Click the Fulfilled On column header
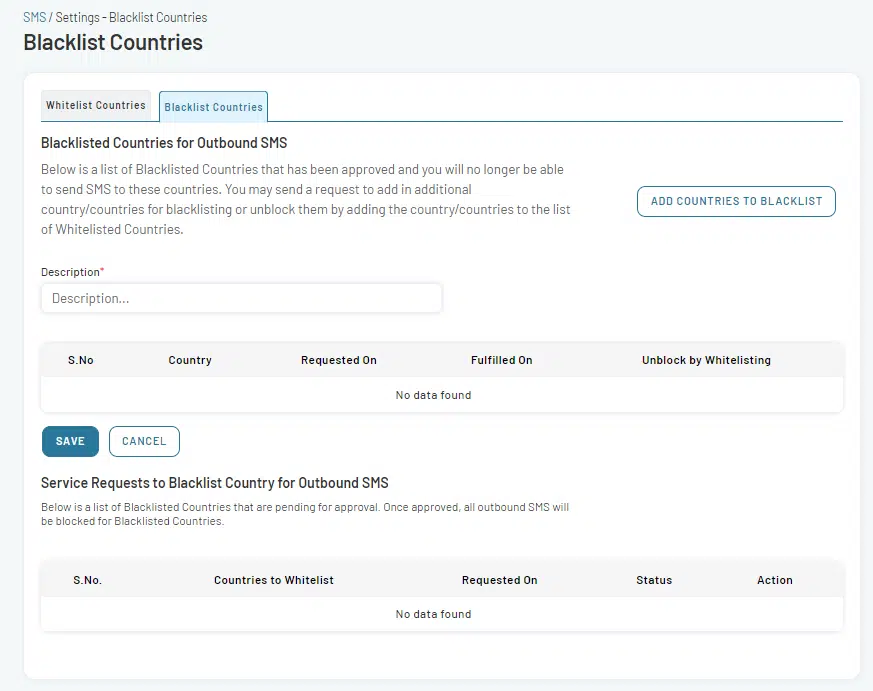873x691 pixels. coord(502,360)
